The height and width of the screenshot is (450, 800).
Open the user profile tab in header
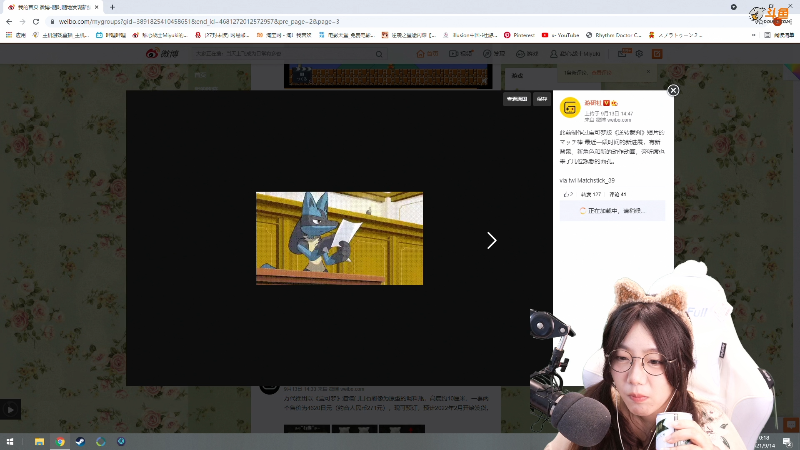[x=575, y=54]
